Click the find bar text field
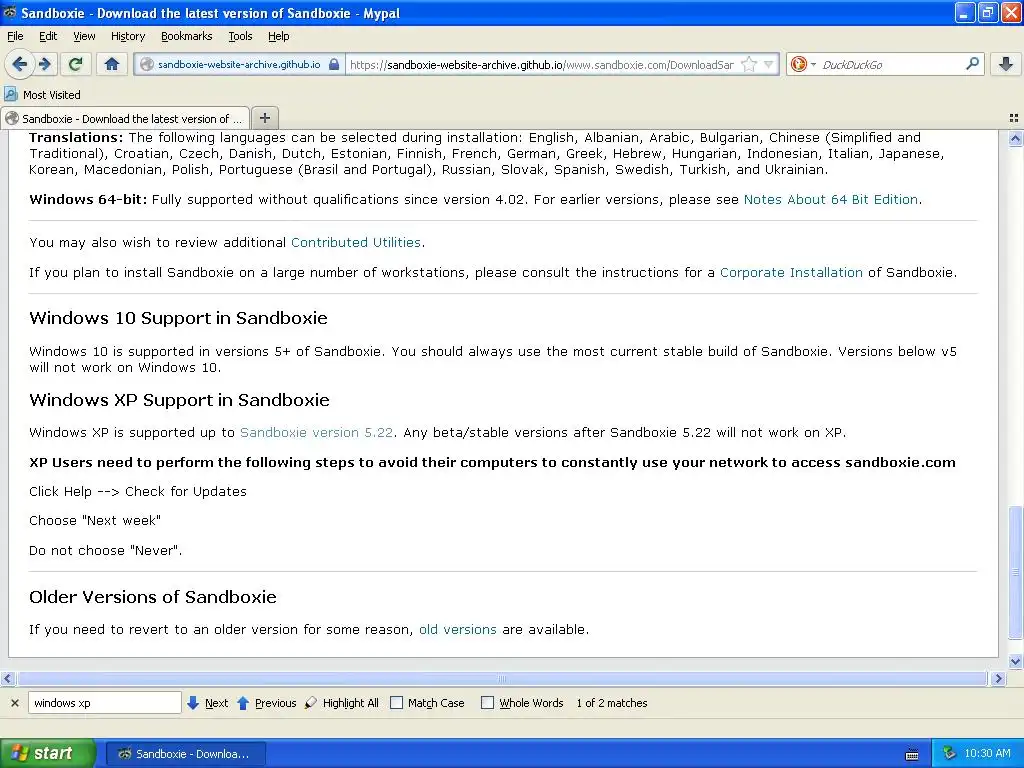 104,703
